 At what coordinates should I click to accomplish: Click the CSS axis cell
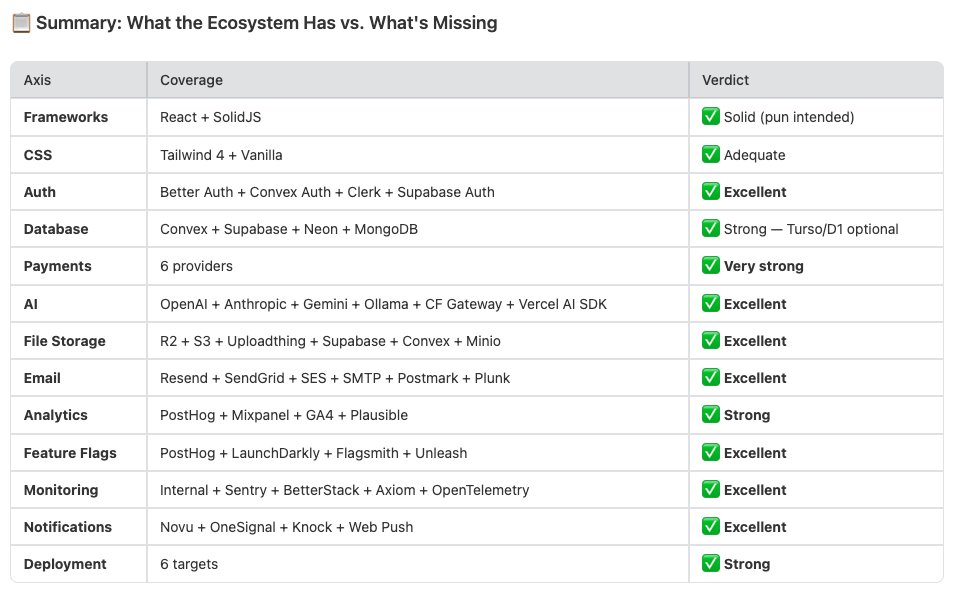(x=79, y=155)
